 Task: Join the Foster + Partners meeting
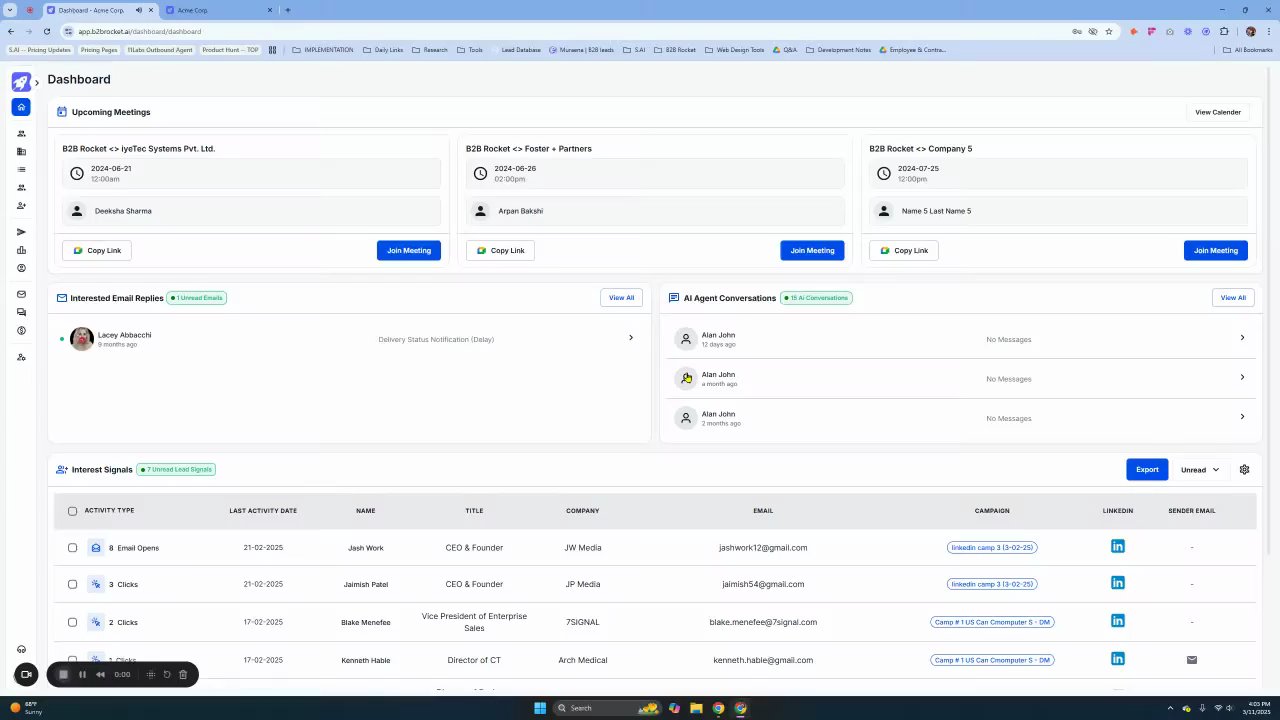[812, 250]
